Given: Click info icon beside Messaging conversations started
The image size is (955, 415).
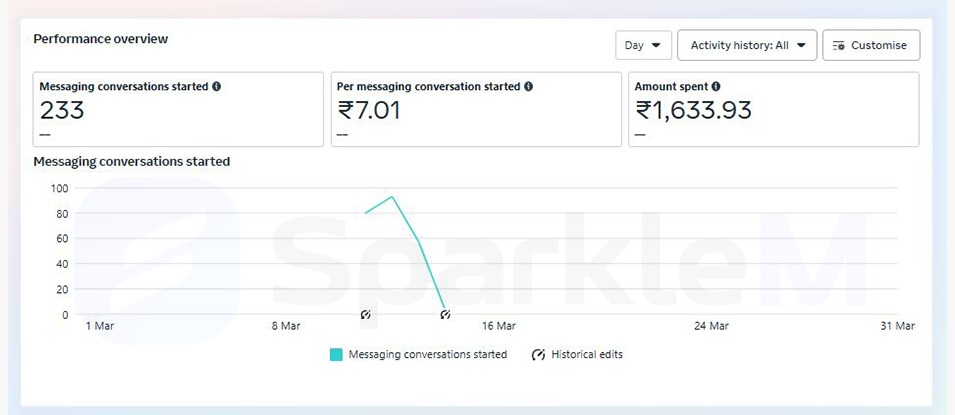Looking at the screenshot, I should tap(217, 87).
